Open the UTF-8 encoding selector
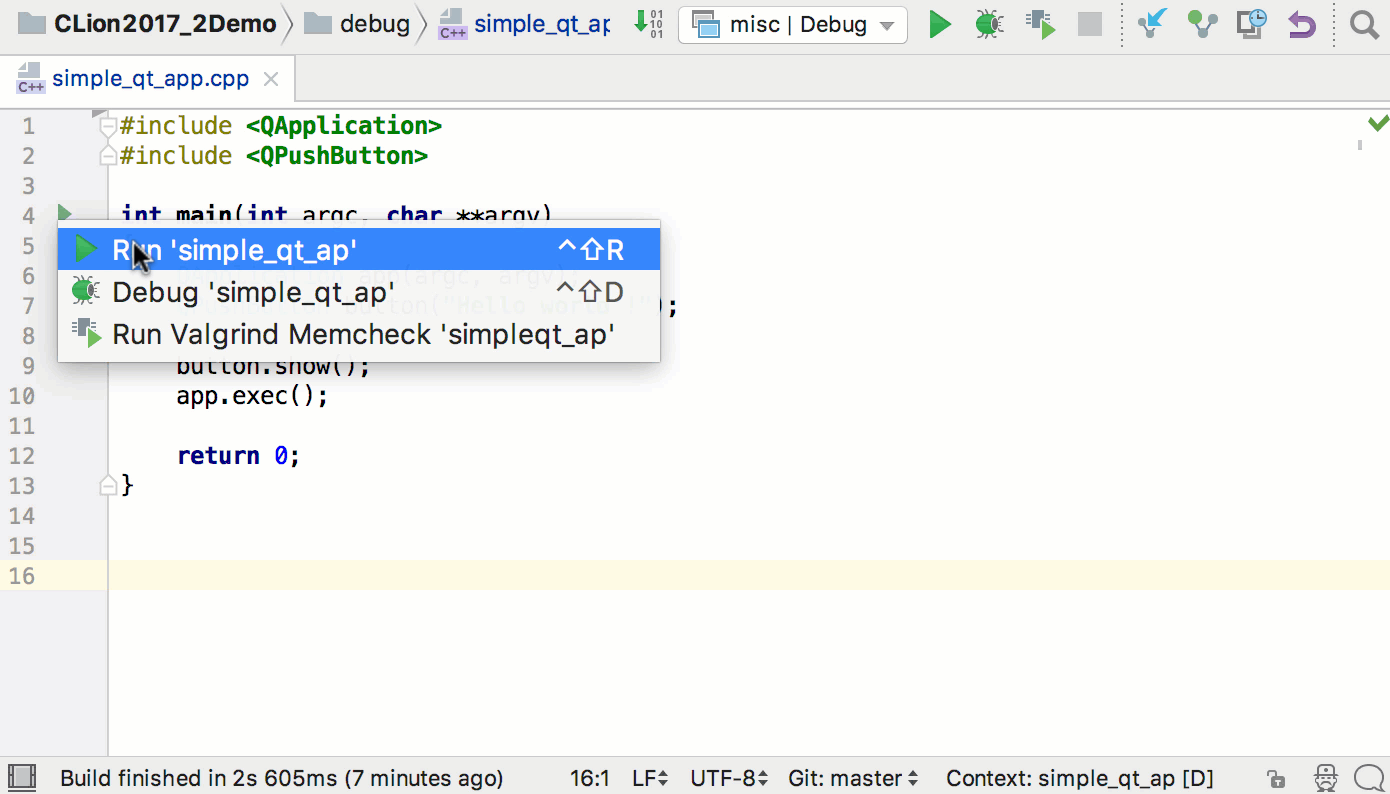This screenshot has width=1390, height=794. click(x=729, y=778)
